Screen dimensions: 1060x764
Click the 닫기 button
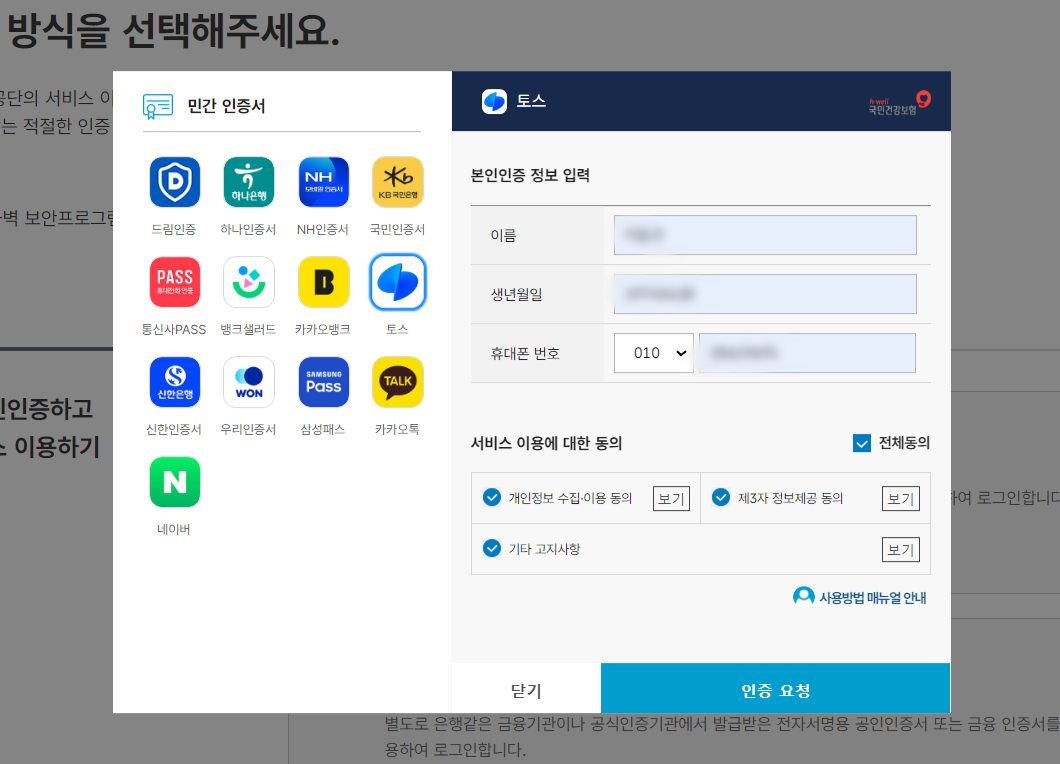click(526, 688)
